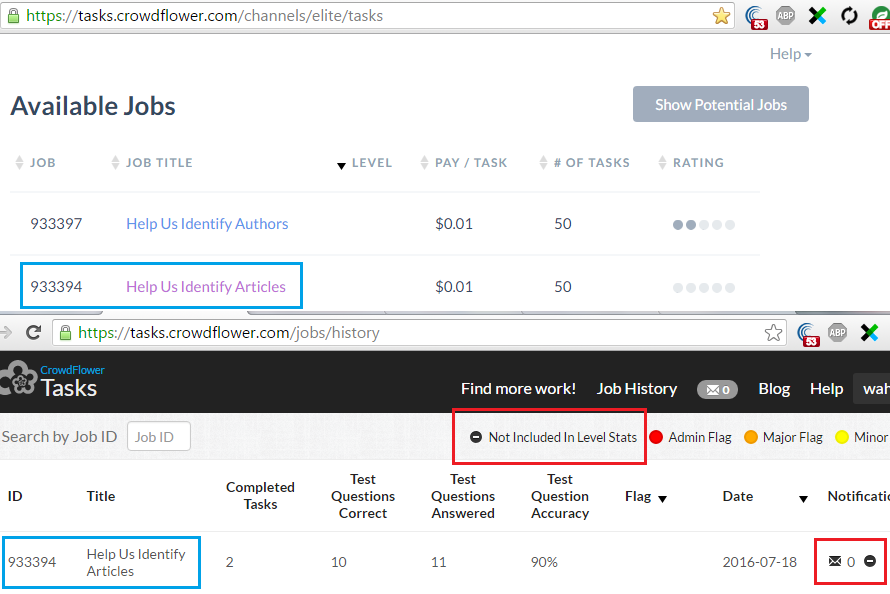Click the lock icon of the elite tasks URL

(14, 16)
